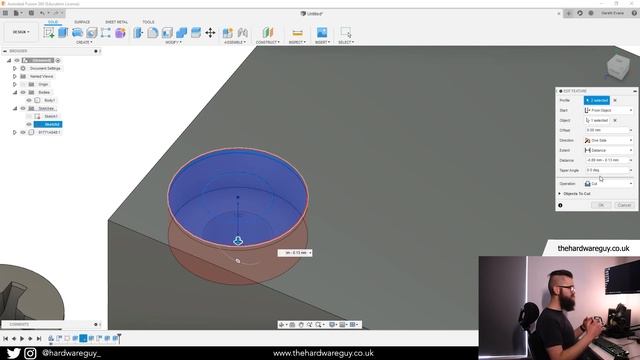The image size is (640, 360).
Task: Select the Revolve tool icon
Action: click(77, 33)
